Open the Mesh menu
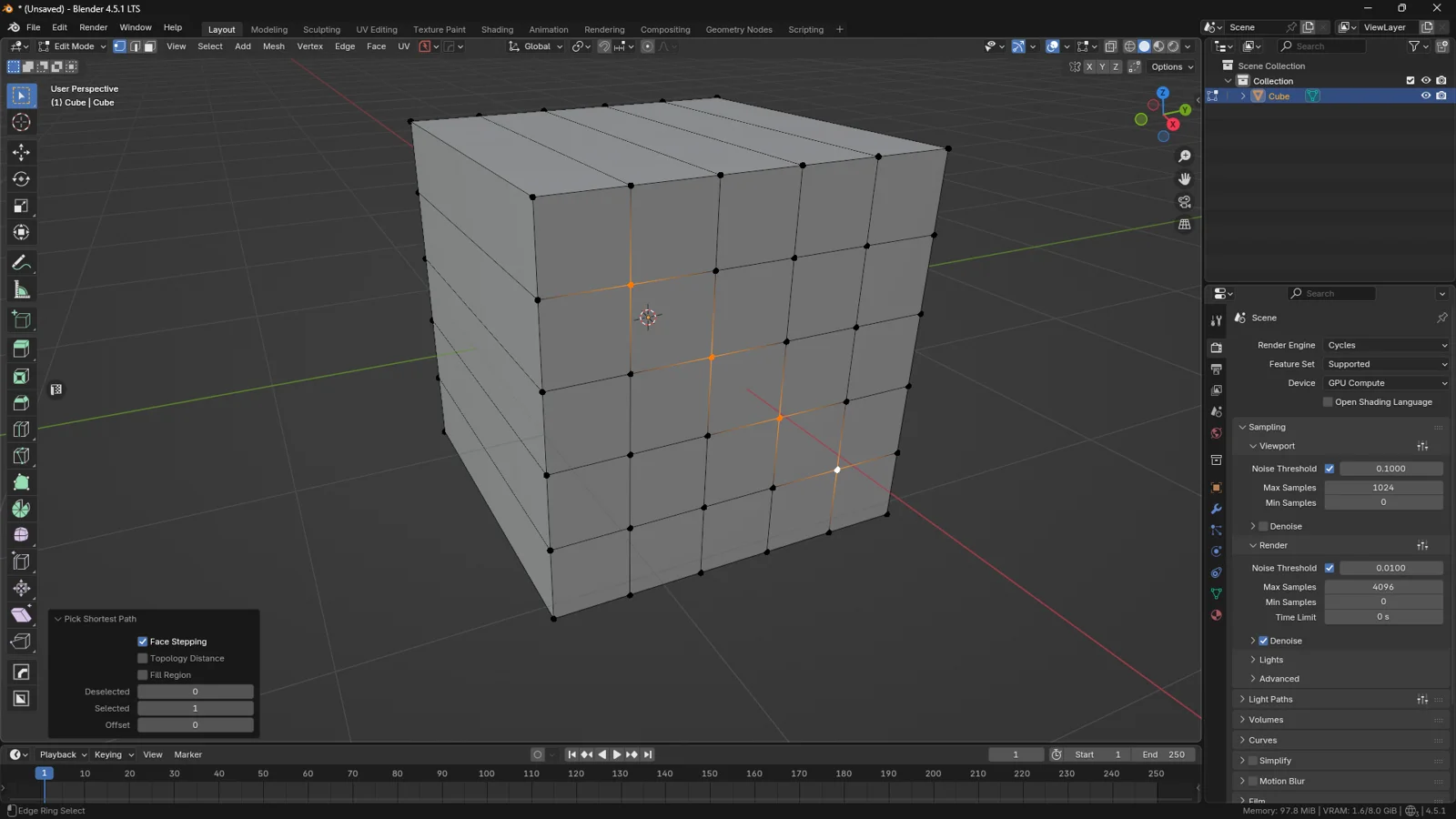Viewport: 1456px width, 819px height. pos(273,46)
